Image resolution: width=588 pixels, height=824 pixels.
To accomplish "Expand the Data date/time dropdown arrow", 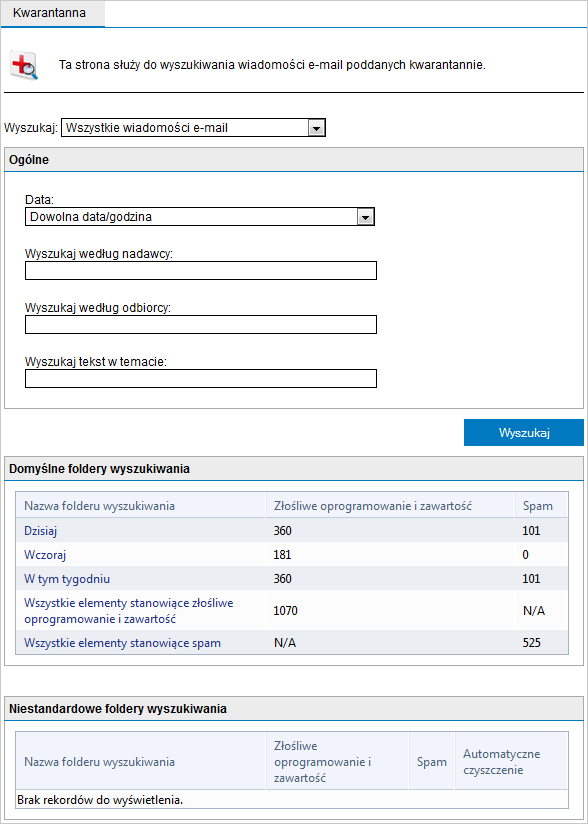I will click(365, 217).
